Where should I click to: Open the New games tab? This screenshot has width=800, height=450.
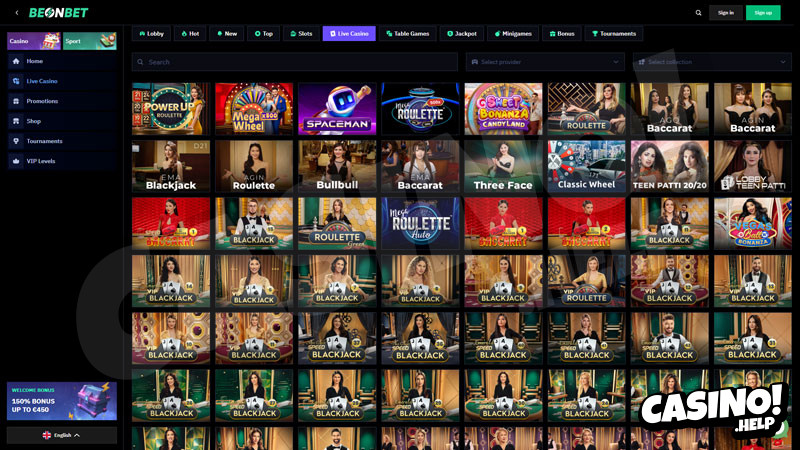pos(227,34)
